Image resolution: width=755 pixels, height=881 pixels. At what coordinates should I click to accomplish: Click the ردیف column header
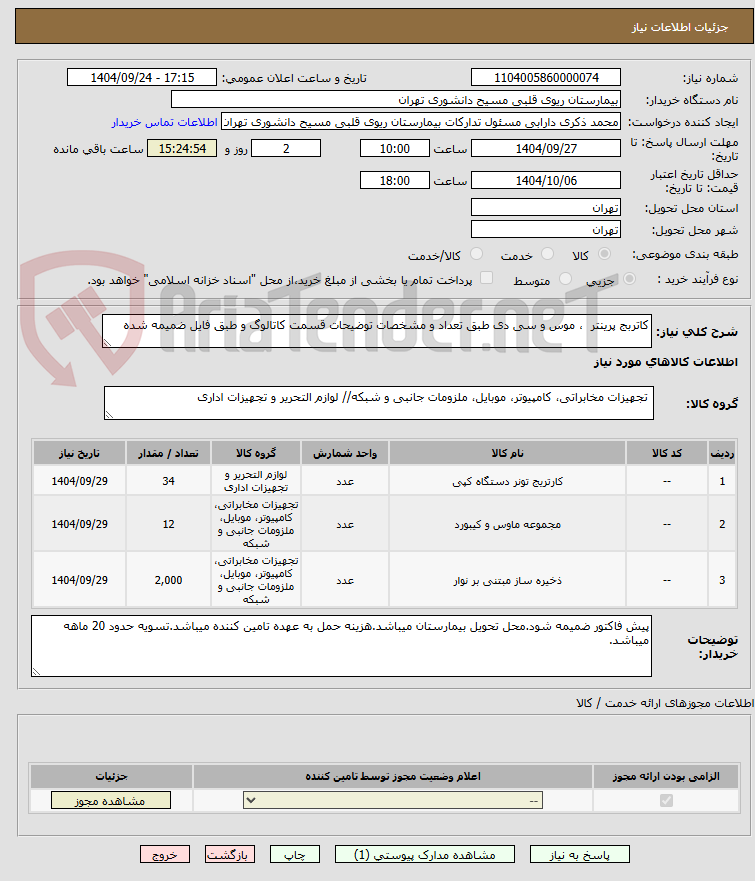[722, 453]
